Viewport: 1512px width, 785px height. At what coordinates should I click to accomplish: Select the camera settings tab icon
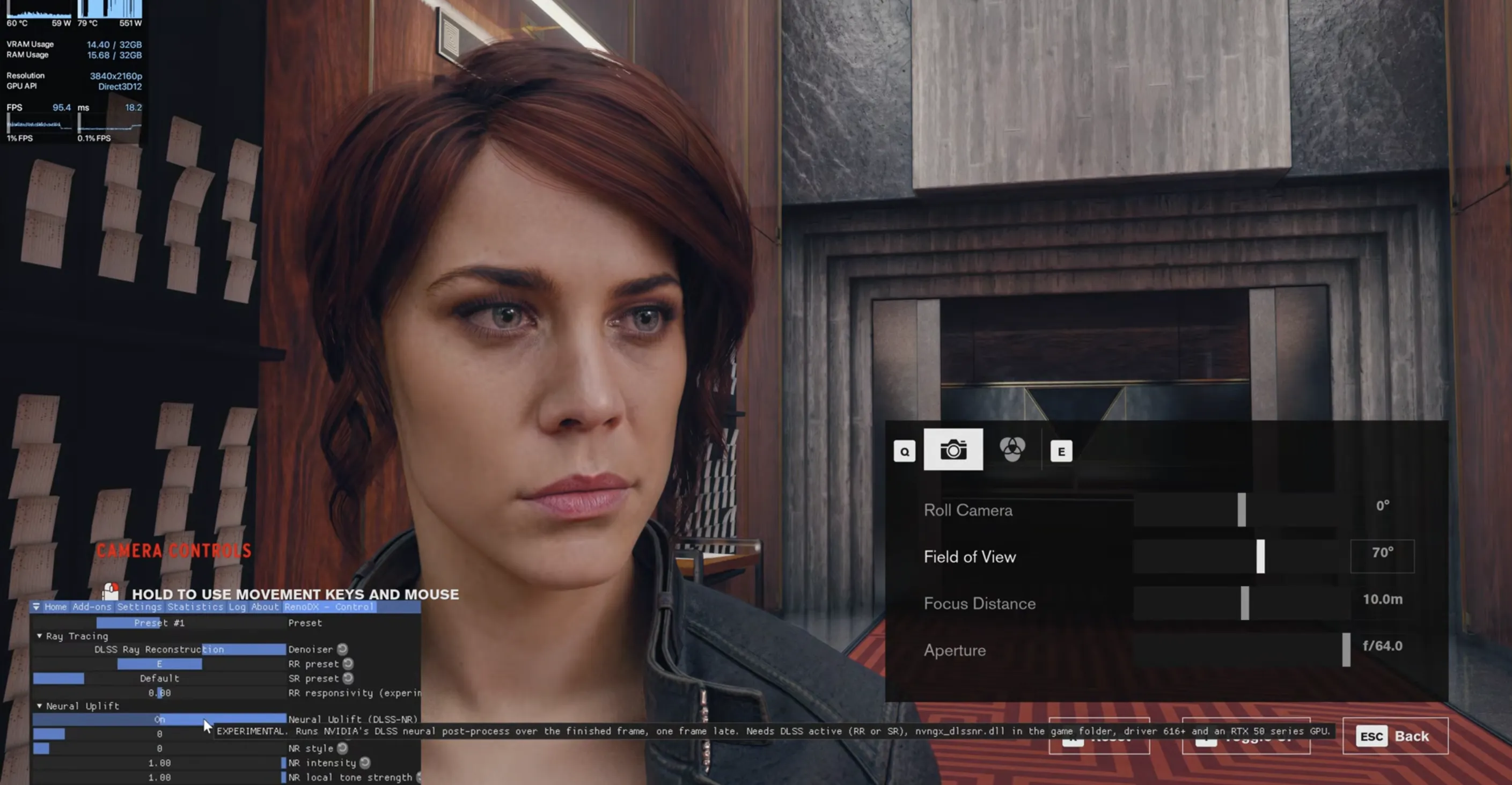953,450
